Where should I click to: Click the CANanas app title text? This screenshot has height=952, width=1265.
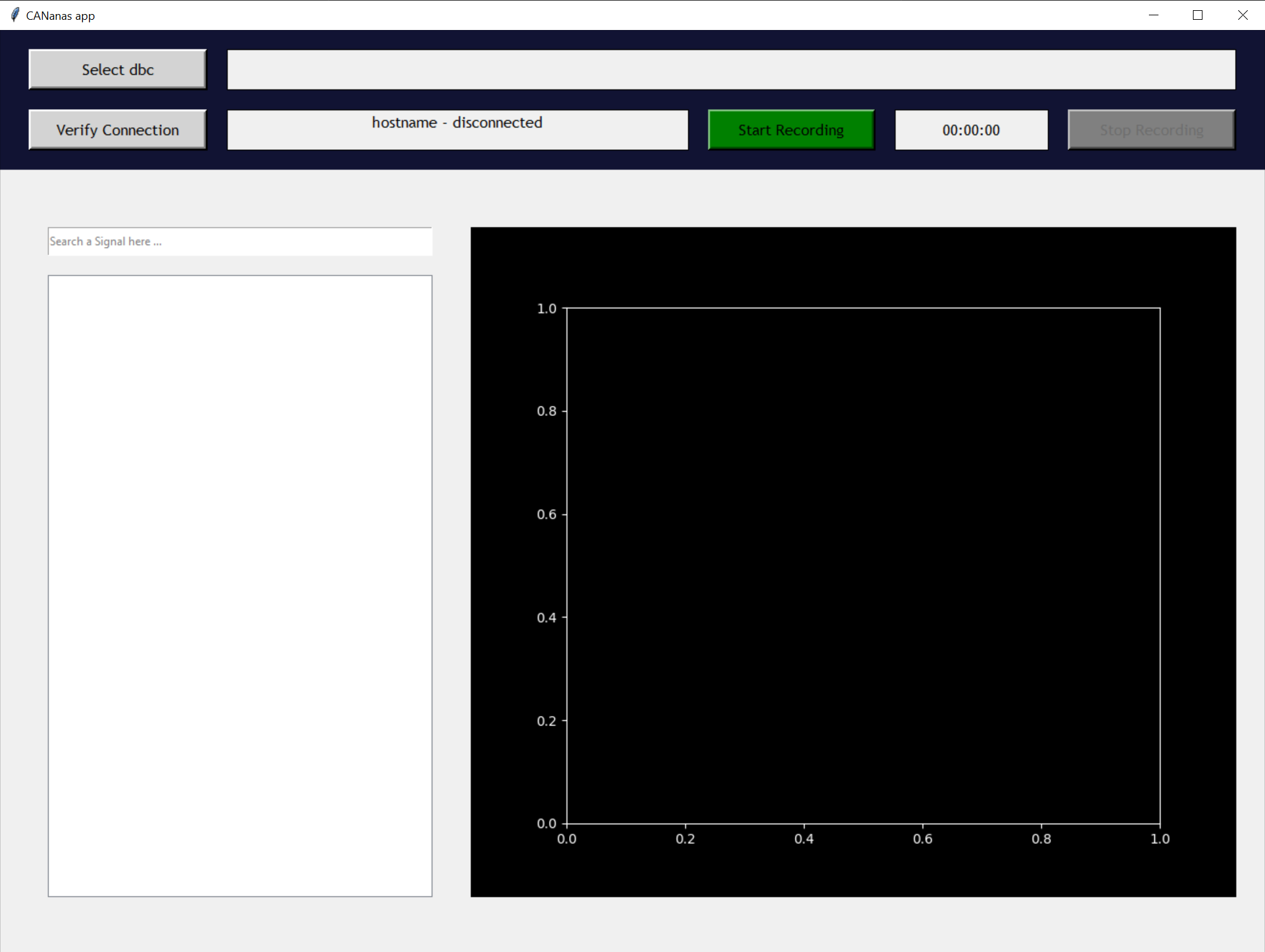pos(60,15)
